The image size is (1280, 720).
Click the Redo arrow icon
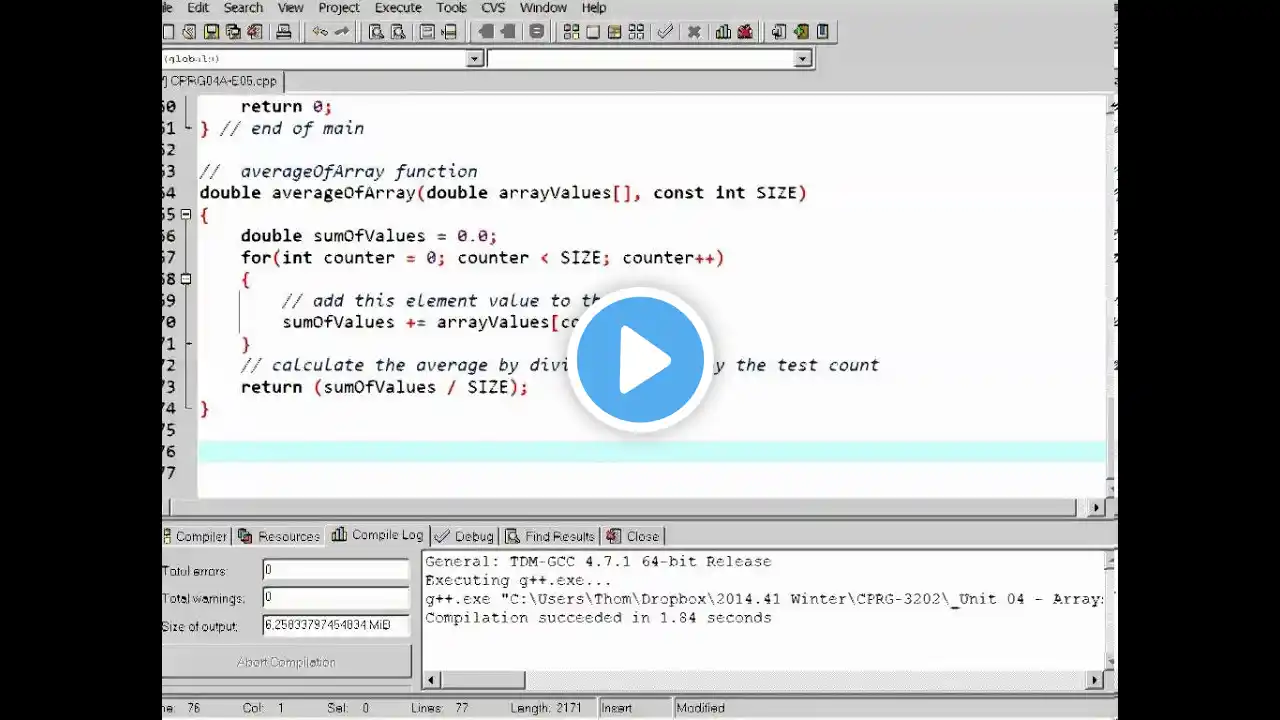click(342, 32)
